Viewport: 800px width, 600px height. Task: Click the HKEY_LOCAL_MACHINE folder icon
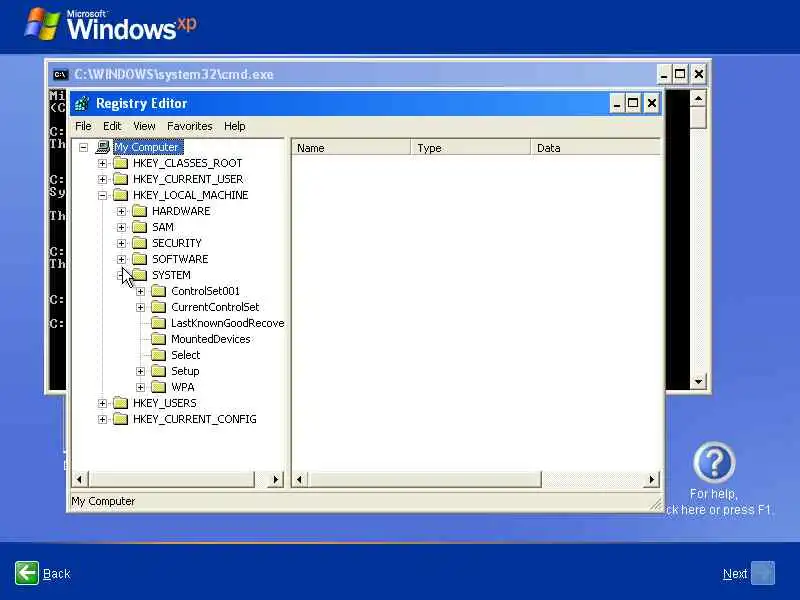click(120, 195)
